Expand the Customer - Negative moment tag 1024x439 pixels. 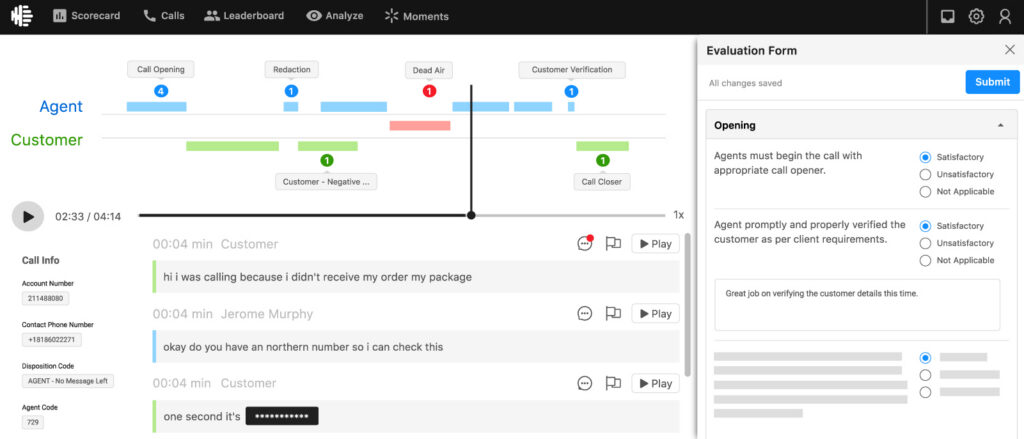point(326,181)
